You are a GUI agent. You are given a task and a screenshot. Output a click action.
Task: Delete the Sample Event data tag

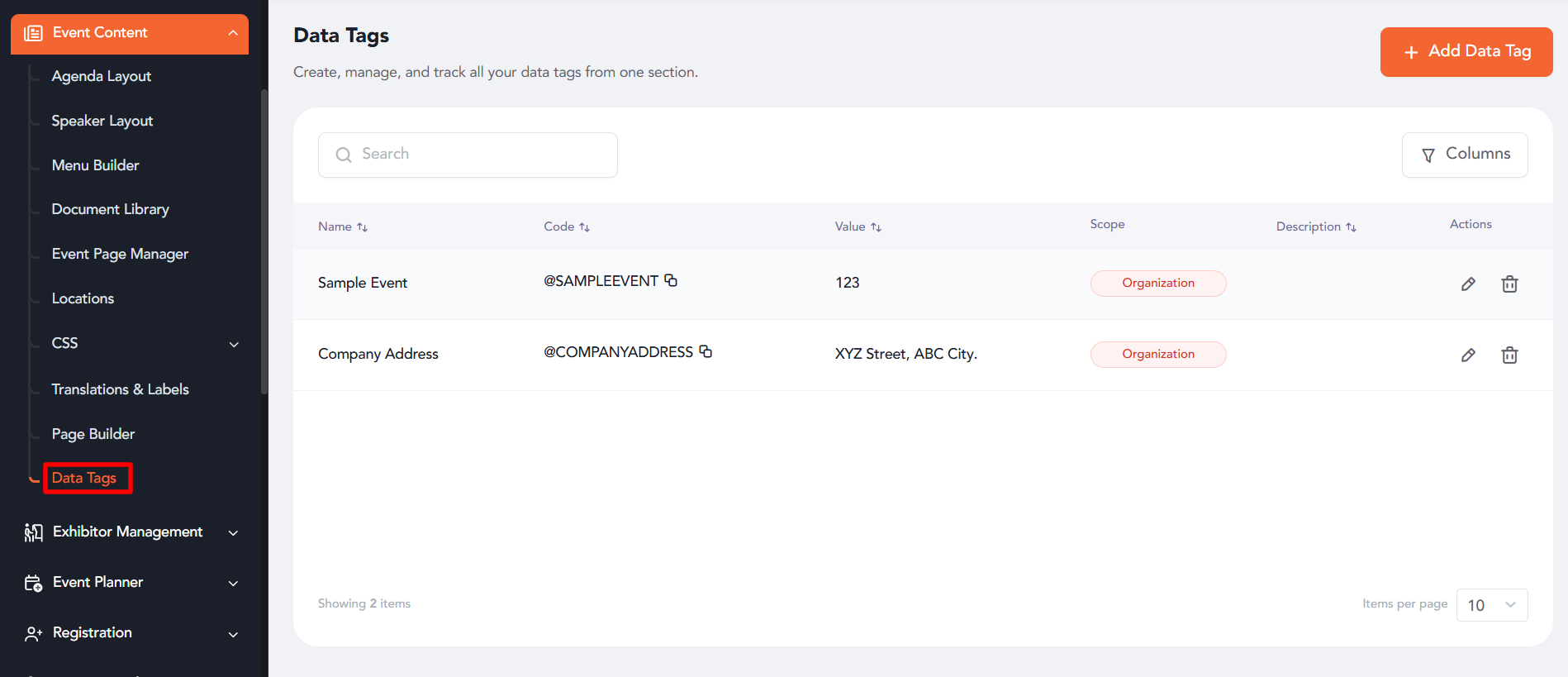point(1509,284)
